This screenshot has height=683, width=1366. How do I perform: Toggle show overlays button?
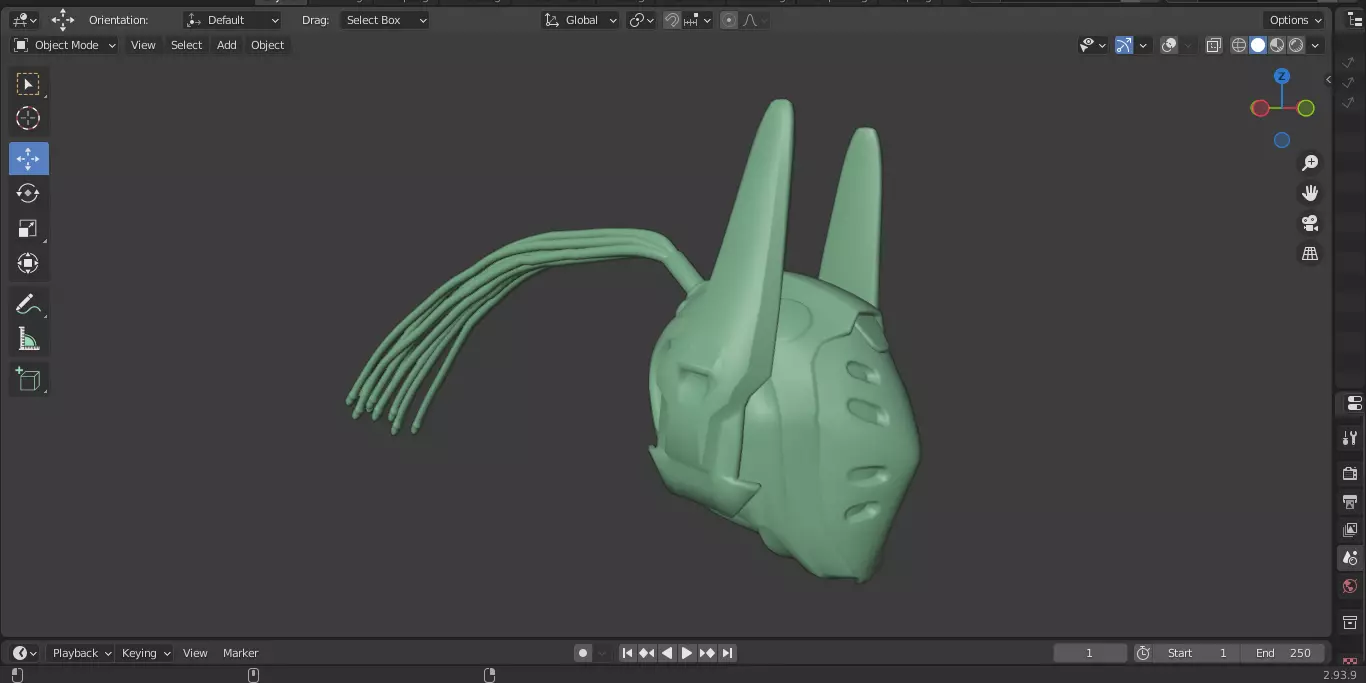(1168, 45)
